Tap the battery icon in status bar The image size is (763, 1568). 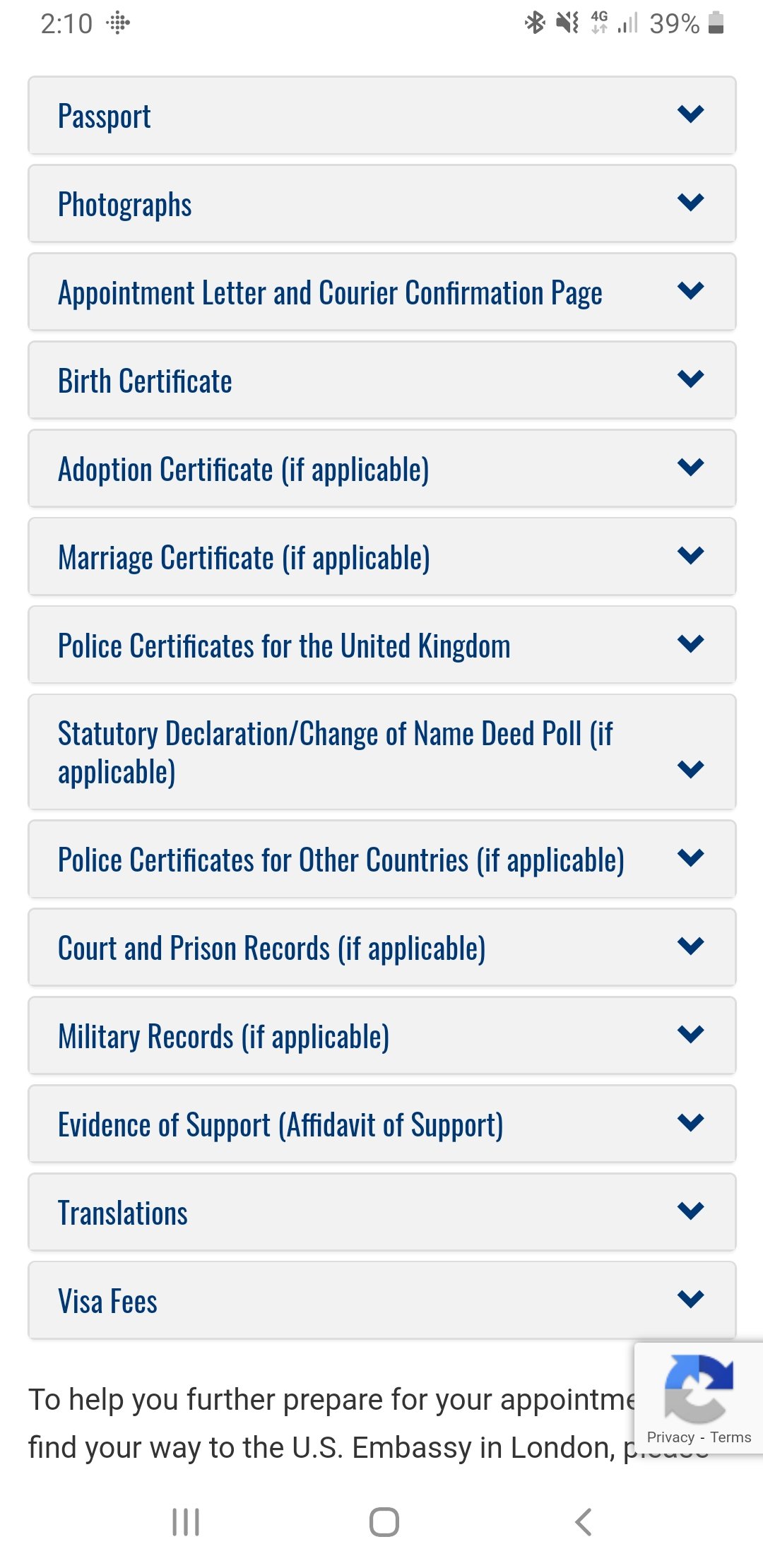(x=716, y=23)
